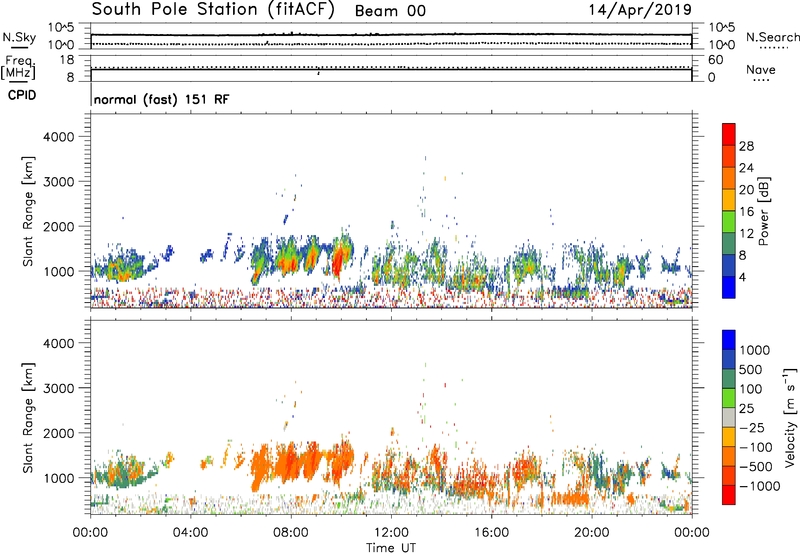The height and width of the screenshot is (554, 800).
Task: Click the date '14/Apr/2019'
Action: point(640,10)
